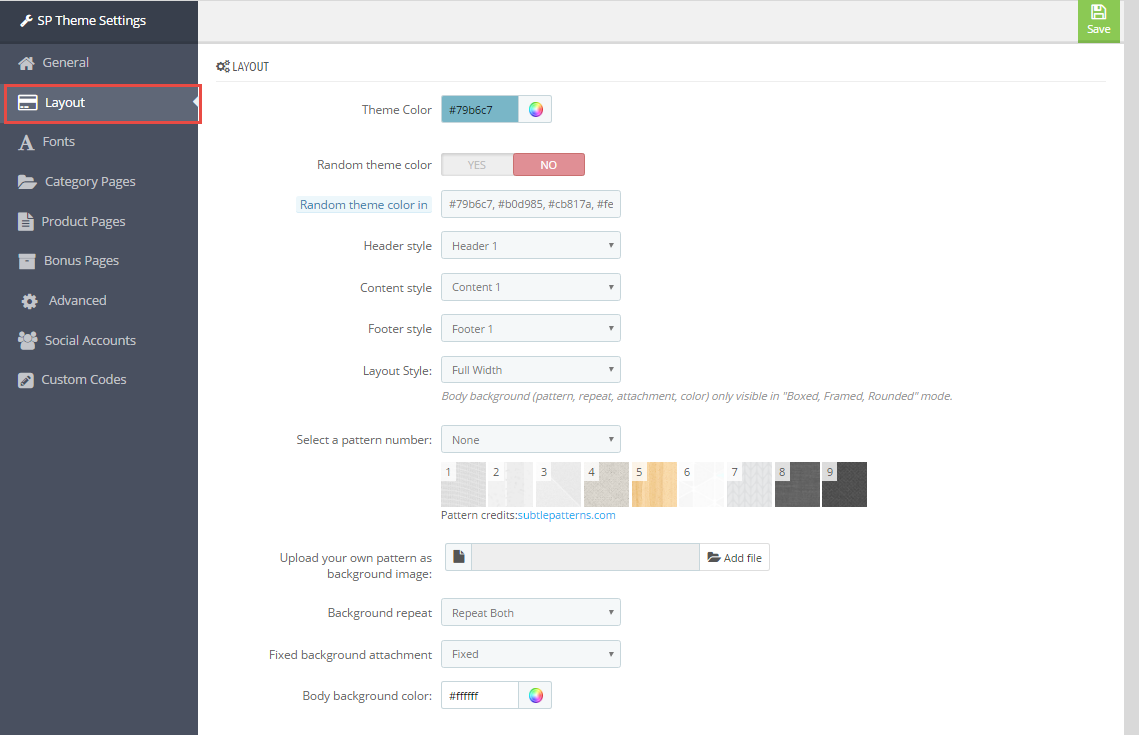Open the Fixed background attachment dropdown

coord(530,654)
